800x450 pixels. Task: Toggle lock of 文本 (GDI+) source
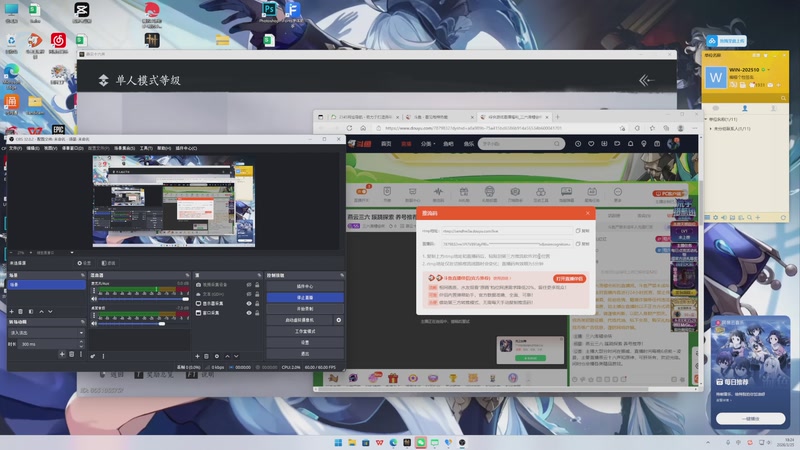coord(257,294)
